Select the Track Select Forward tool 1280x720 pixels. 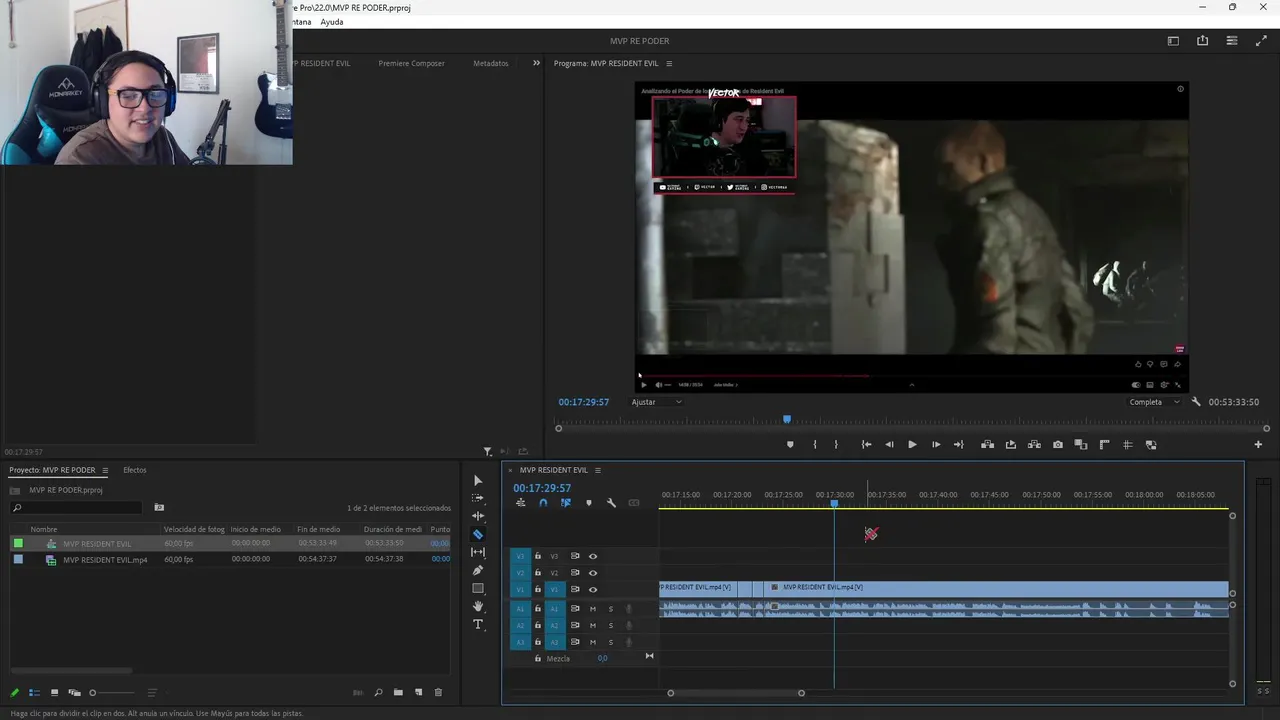tap(478, 498)
